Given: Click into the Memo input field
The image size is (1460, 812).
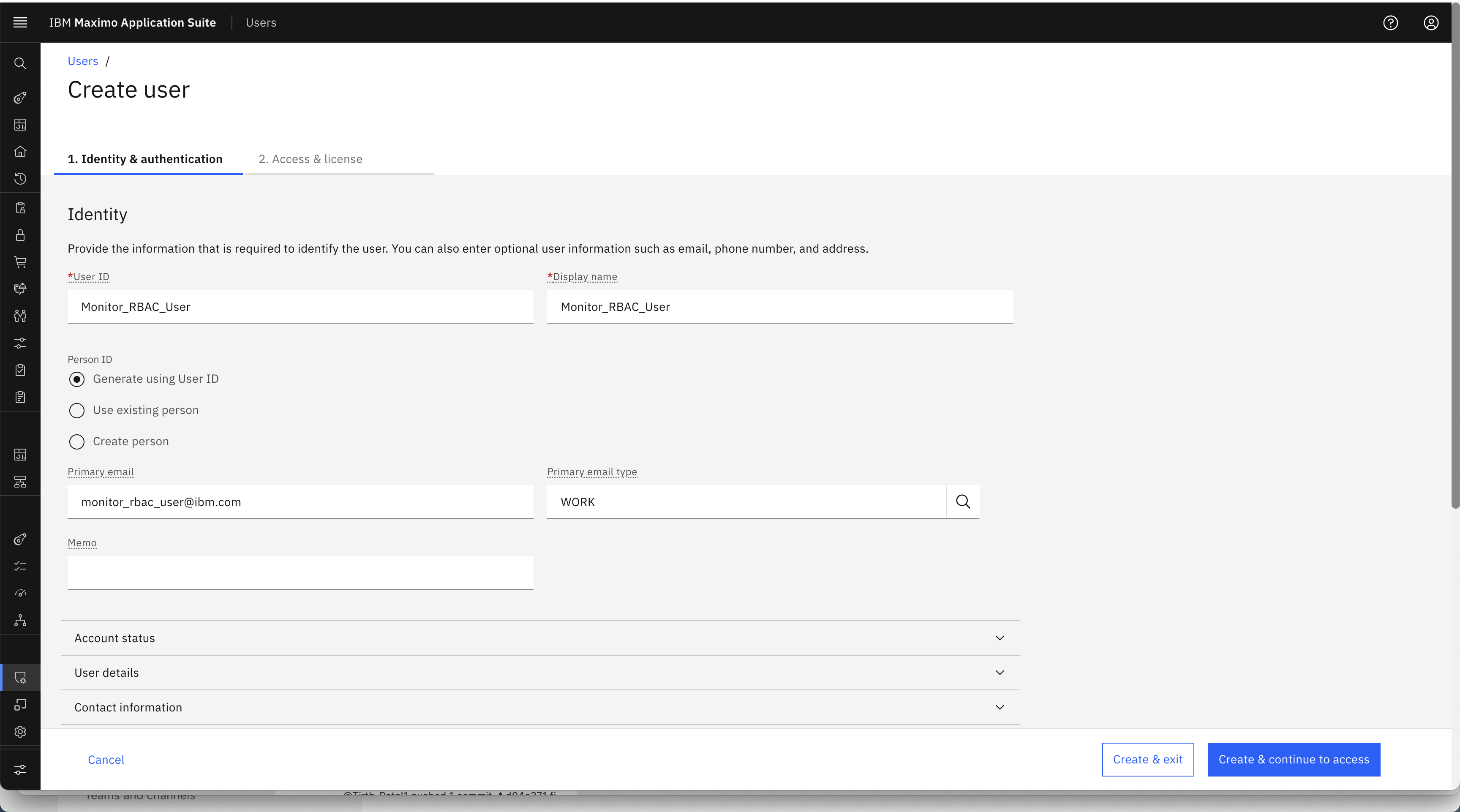Looking at the screenshot, I should 300,572.
